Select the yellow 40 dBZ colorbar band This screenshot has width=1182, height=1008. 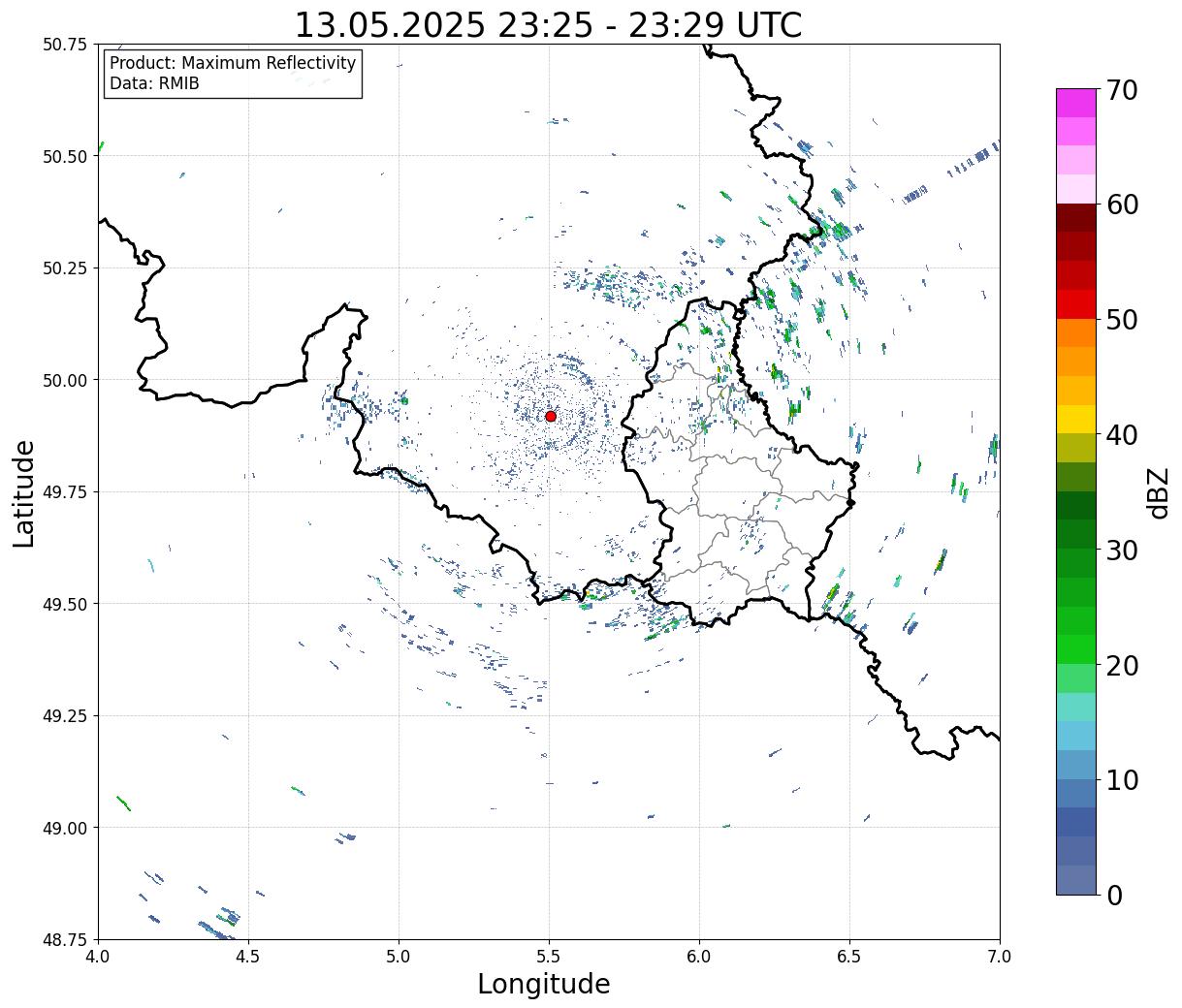[1076, 419]
